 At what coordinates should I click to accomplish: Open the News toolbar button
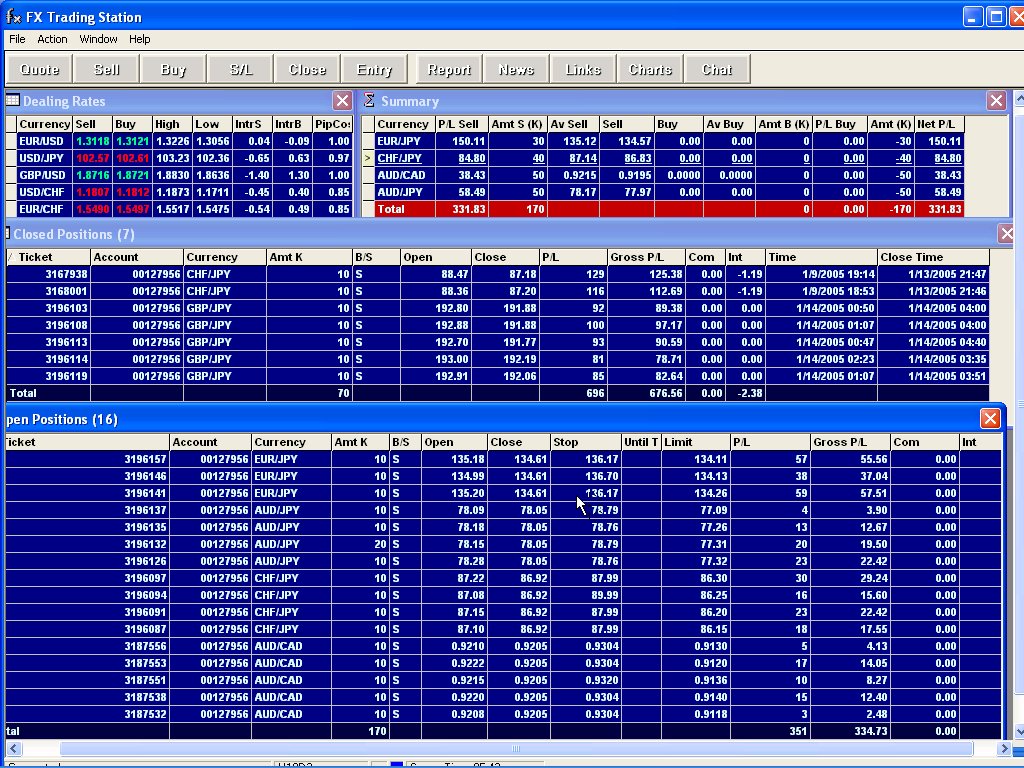click(516, 69)
